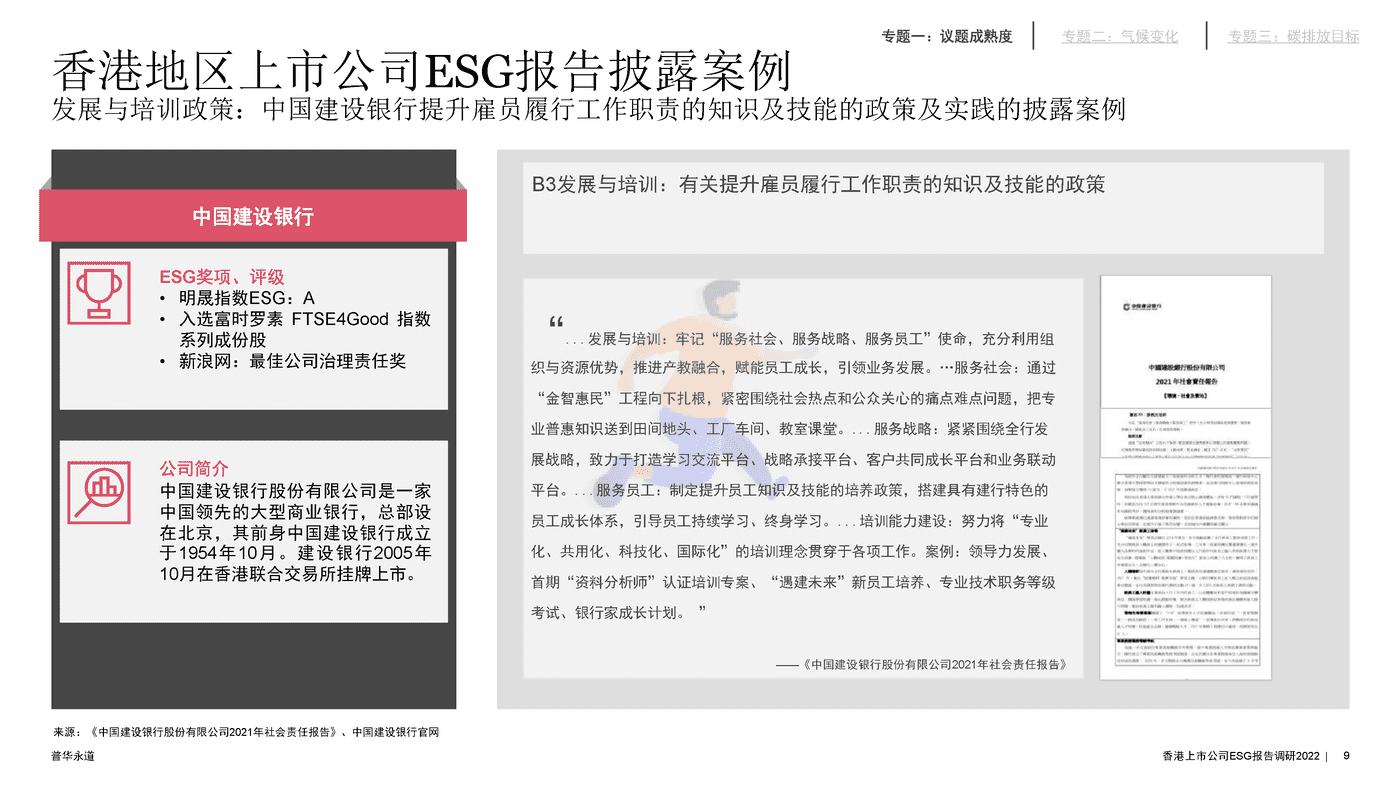This screenshot has width=1400, height=788.
Task: Go to 专题三：碳排放目标 link
Action: point(1293,37)
